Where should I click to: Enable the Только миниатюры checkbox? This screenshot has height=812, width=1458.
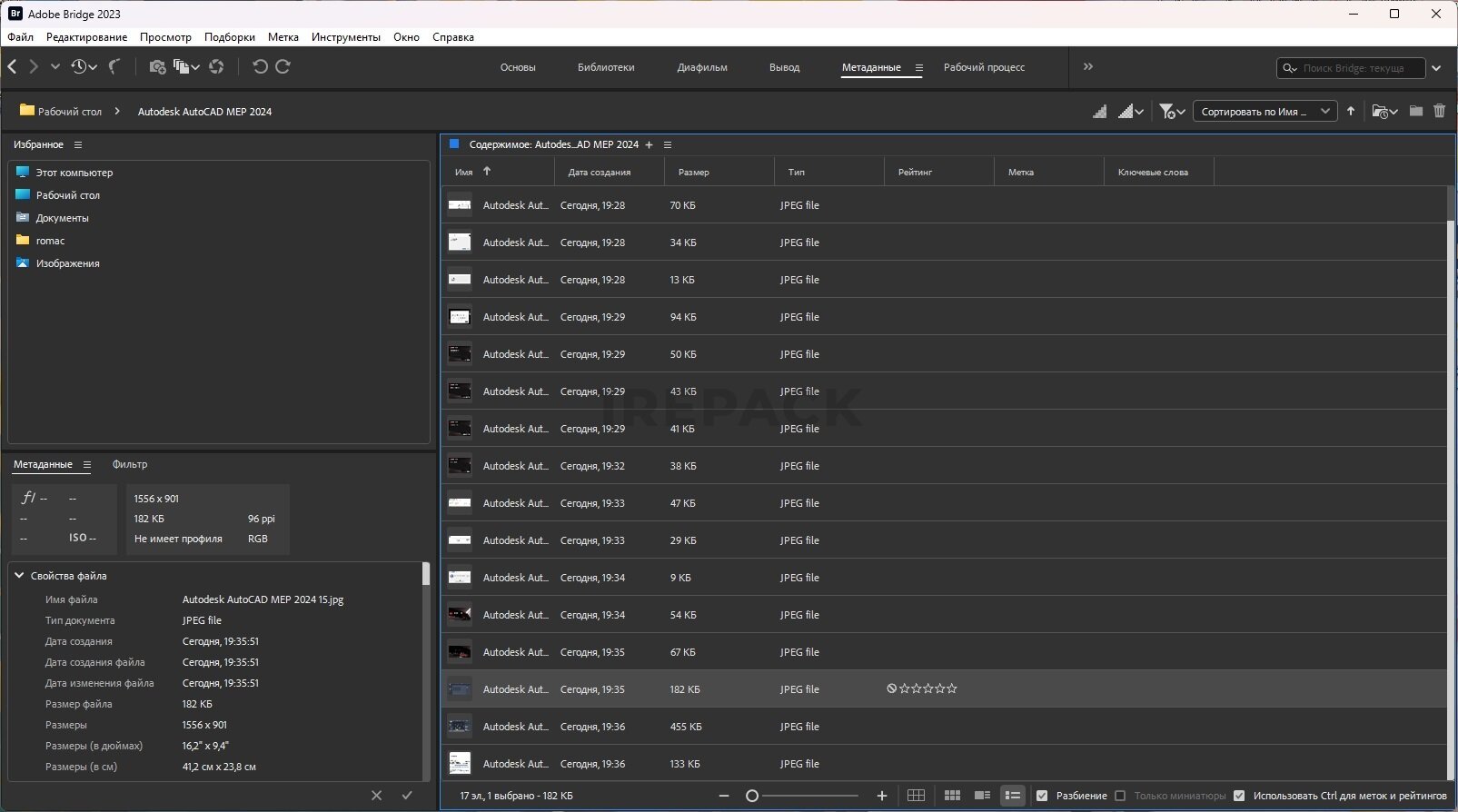click(1120, 796)
